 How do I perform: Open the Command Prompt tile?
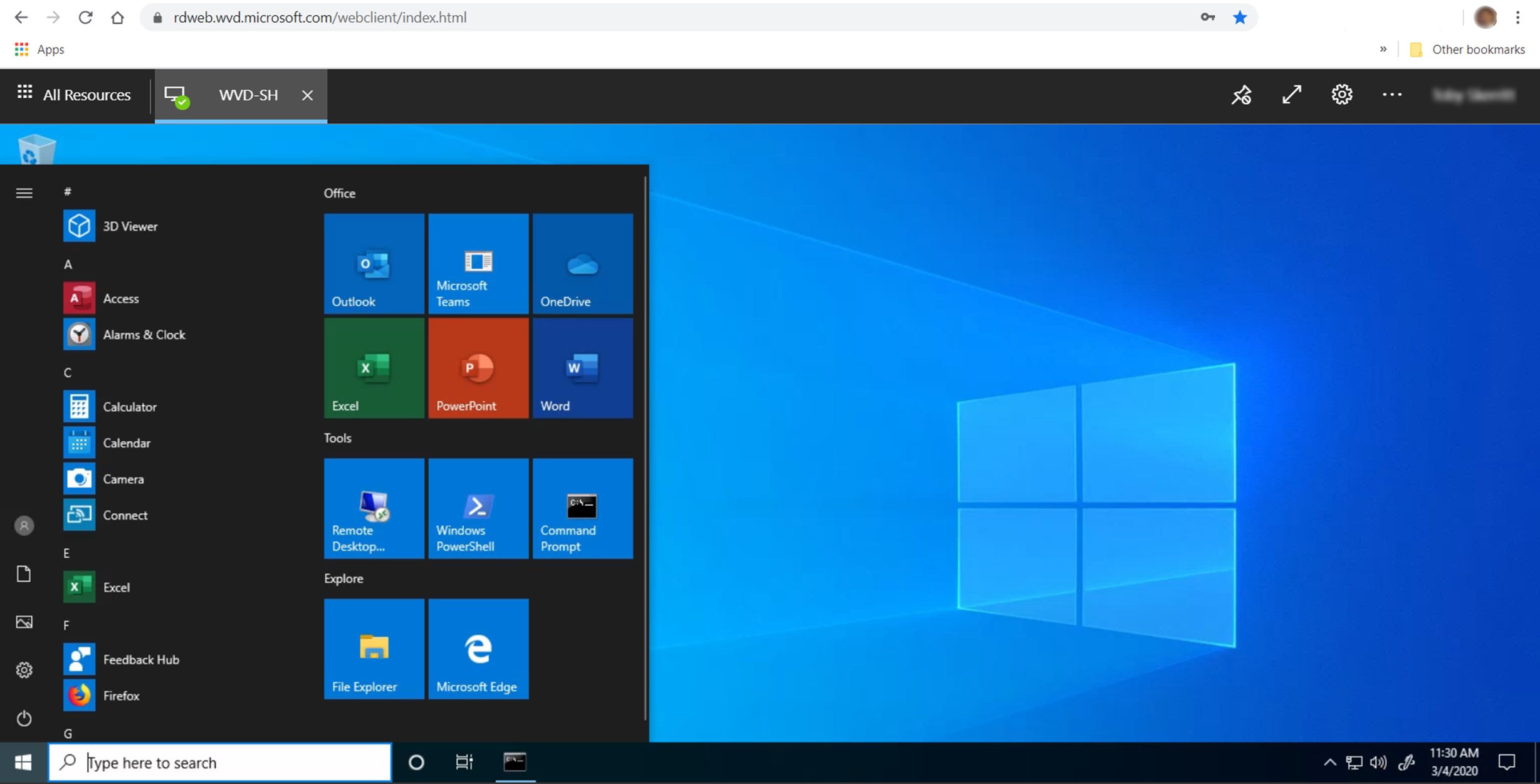pos(582,508)
